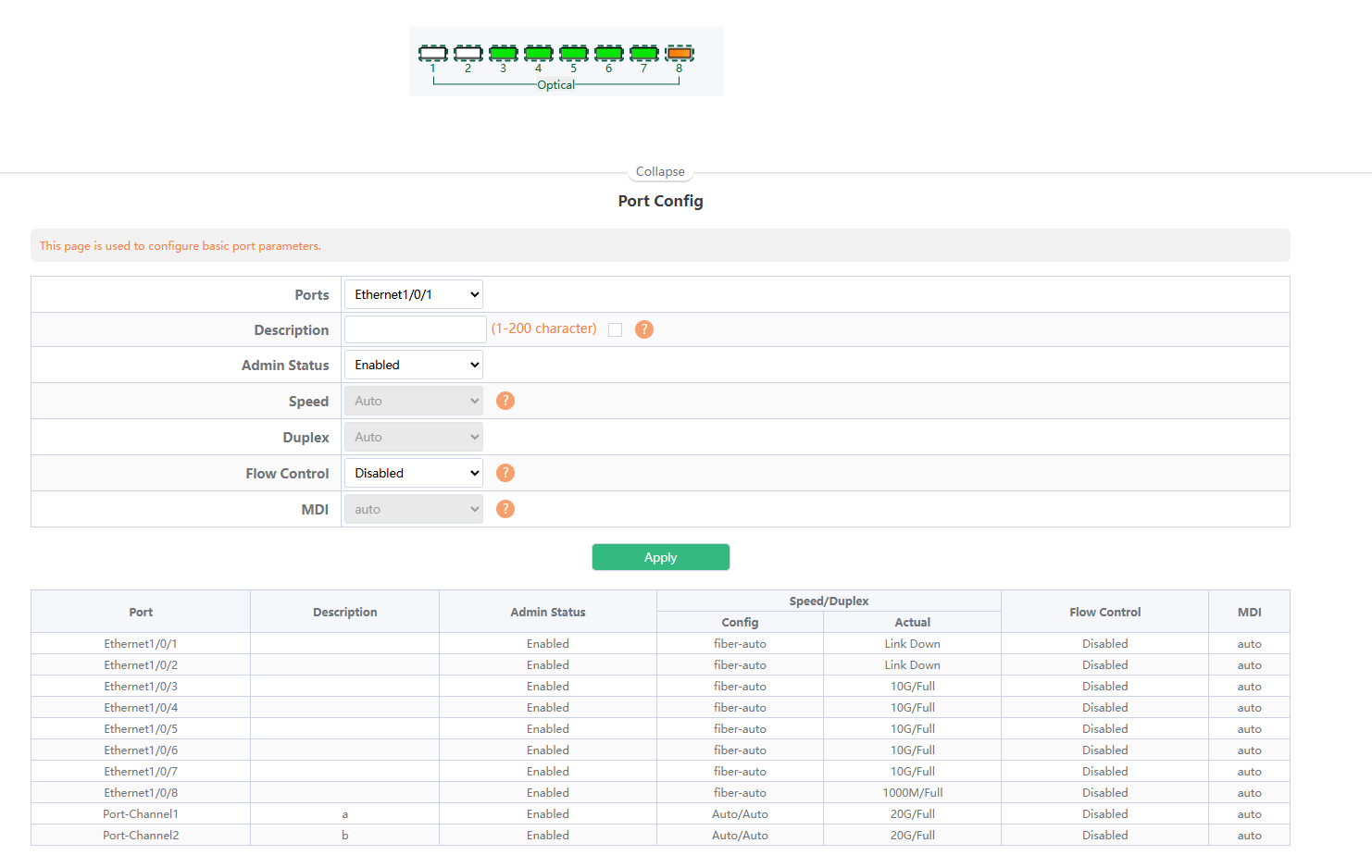Click port 1 icon in panel diagram
The image size is (1372, 868).
432,54
